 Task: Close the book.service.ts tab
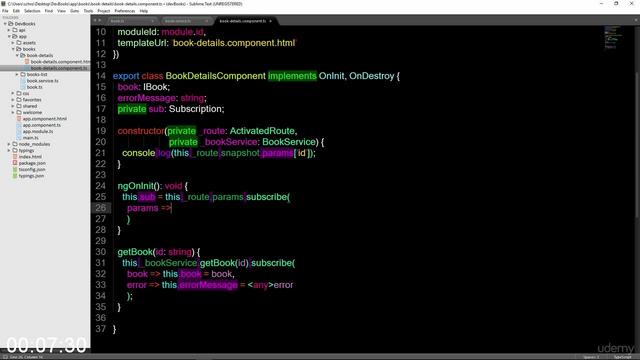(206, 21)
